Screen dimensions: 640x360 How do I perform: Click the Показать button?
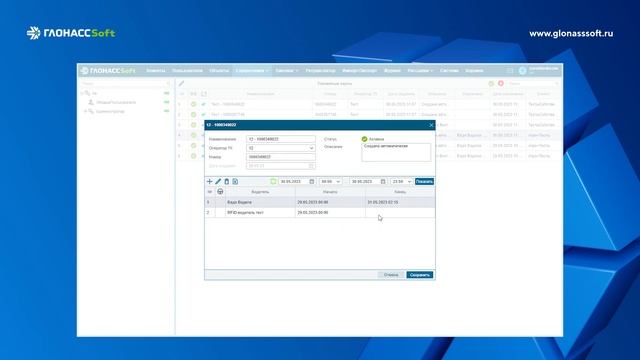(424, 181)
